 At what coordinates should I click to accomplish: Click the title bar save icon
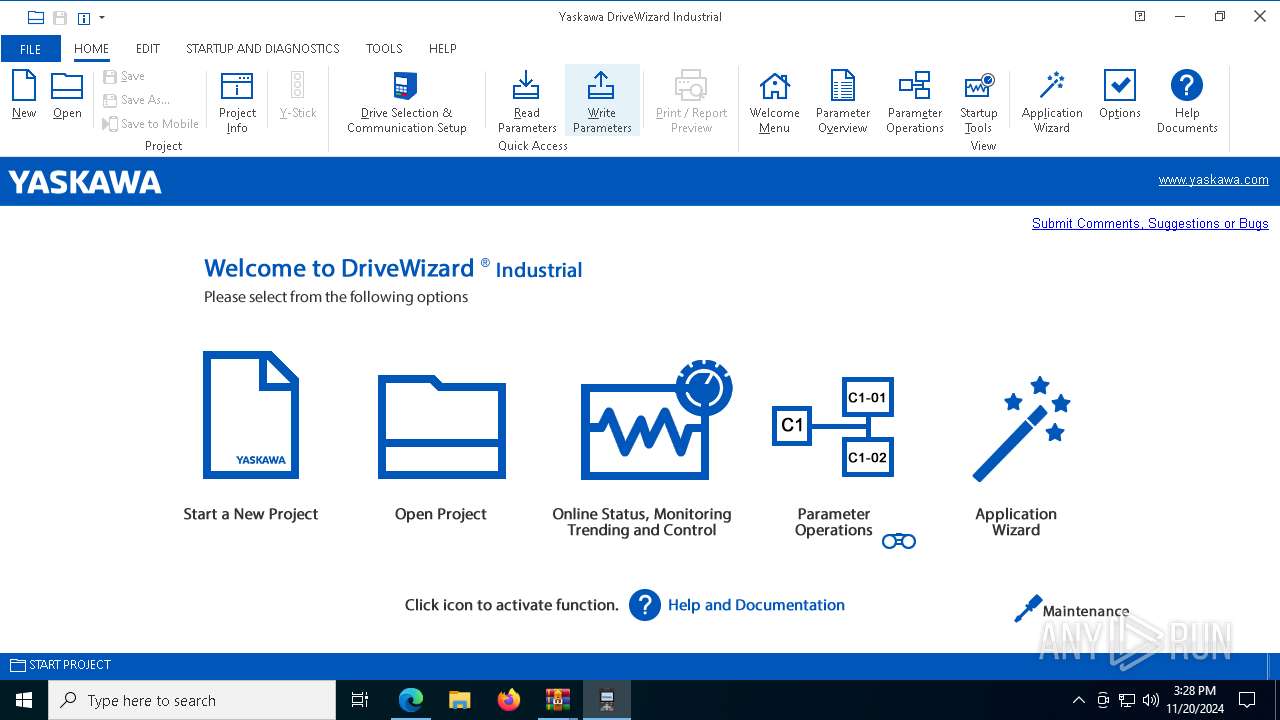pyautogui.click(x=60, y=17)
